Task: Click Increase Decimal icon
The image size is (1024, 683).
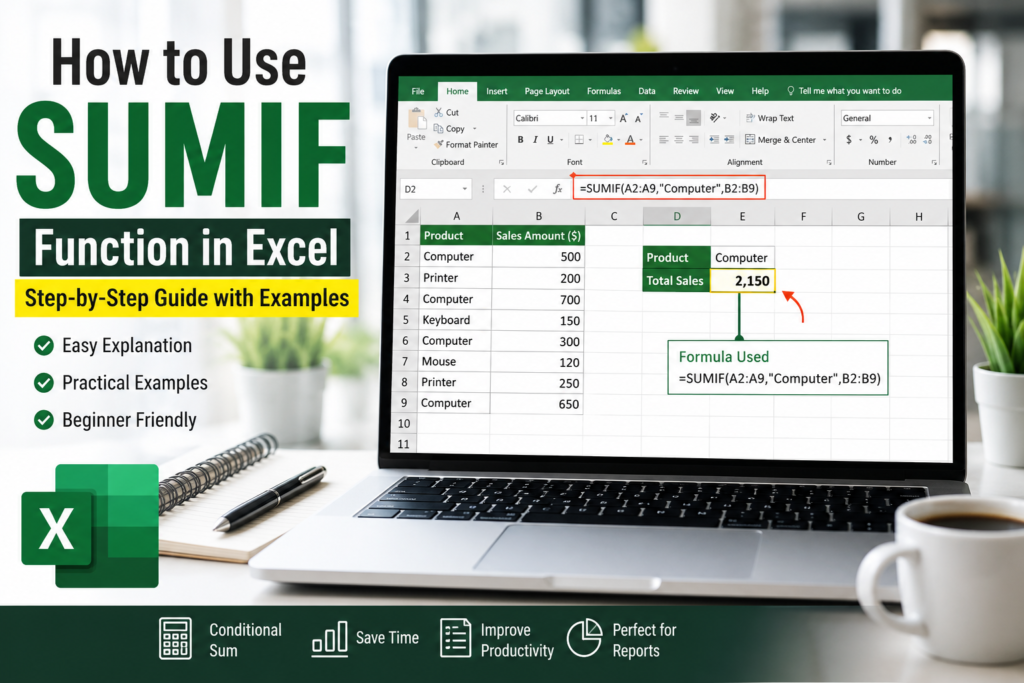Action: click(x=912, y=139)
